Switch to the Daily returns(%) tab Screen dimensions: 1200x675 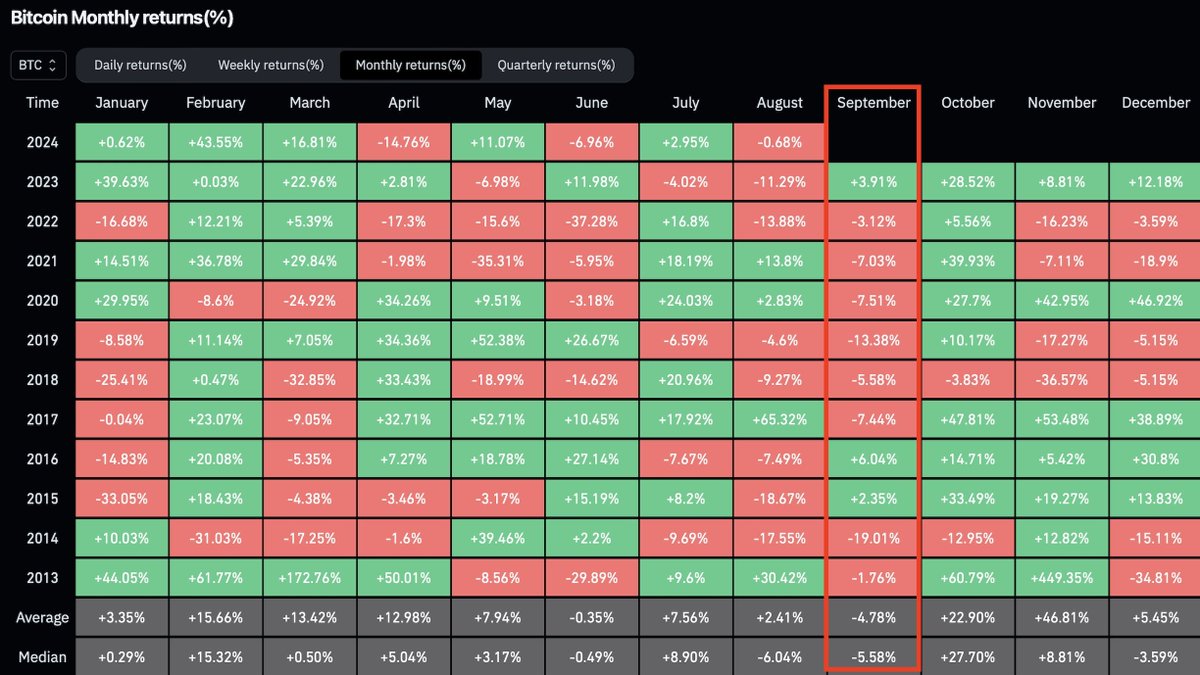pyautogui.click(x=140, y=64)
